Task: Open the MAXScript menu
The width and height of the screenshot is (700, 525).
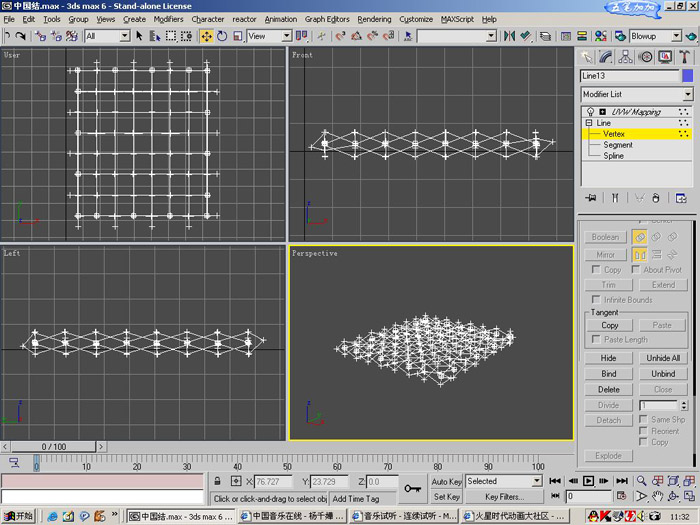Action: tap(457, 19)
